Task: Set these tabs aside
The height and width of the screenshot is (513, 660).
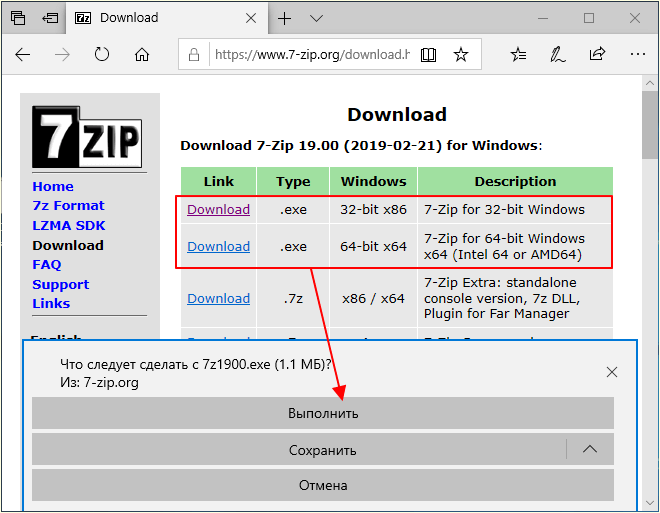Action: [50, 18]
